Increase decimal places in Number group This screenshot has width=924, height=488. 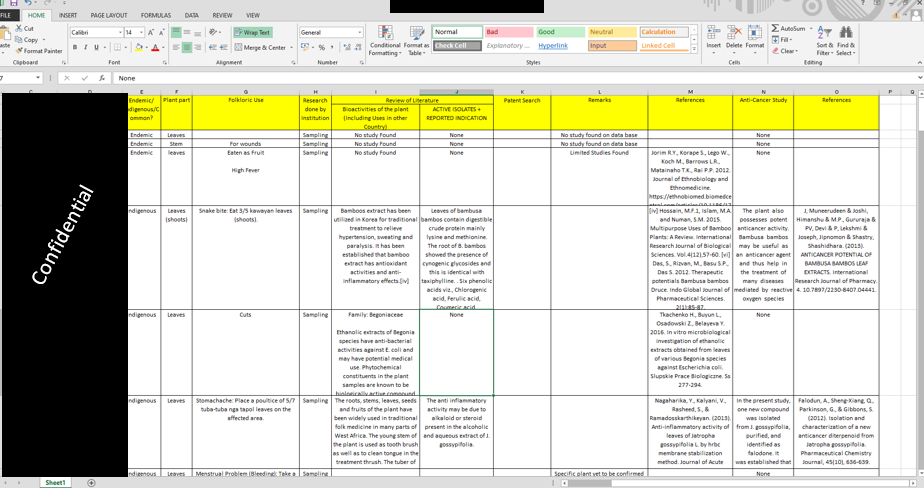(x=346, y=47)
